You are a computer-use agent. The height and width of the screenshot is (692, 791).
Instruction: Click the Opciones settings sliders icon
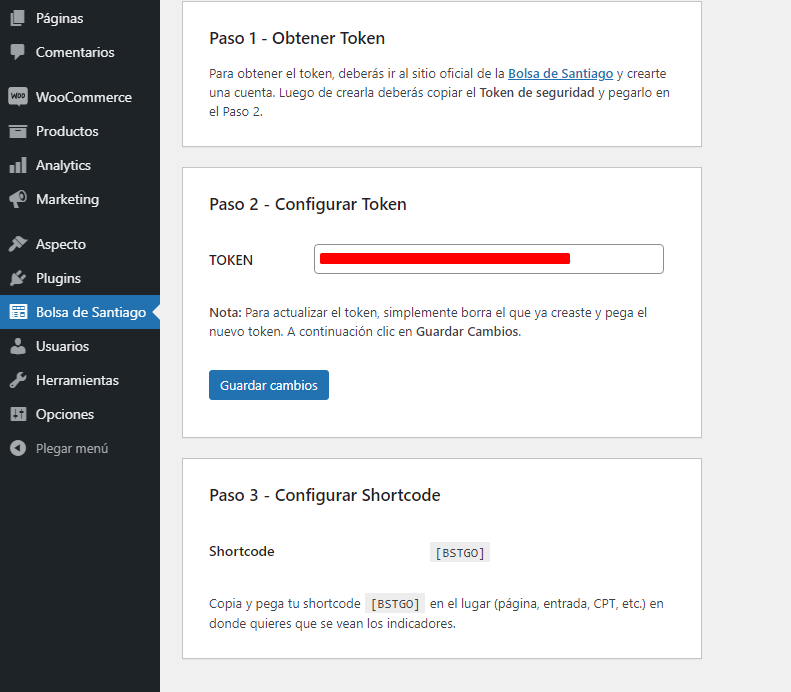18,414
